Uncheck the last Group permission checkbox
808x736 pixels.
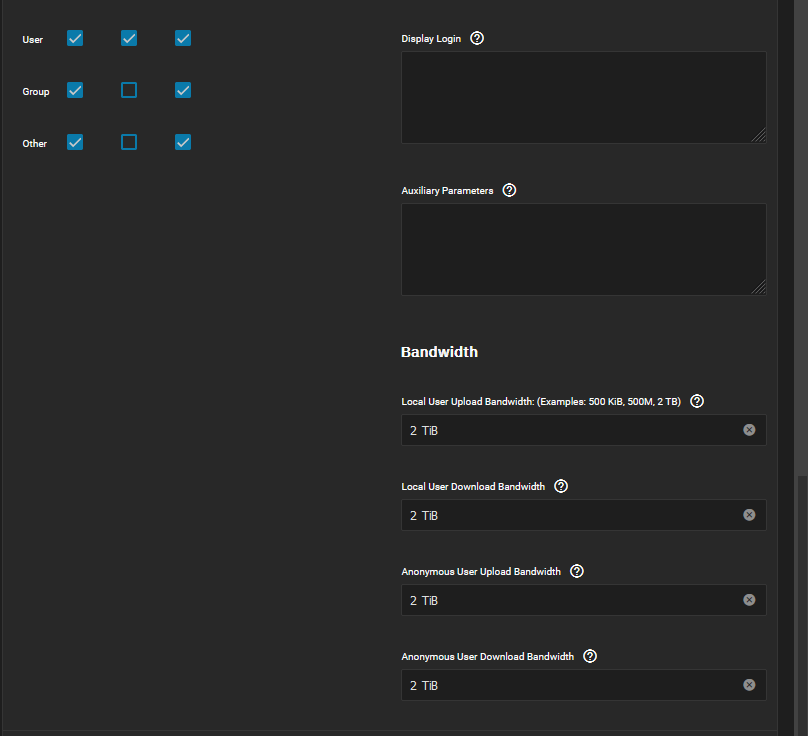click(x=183, y=90)
